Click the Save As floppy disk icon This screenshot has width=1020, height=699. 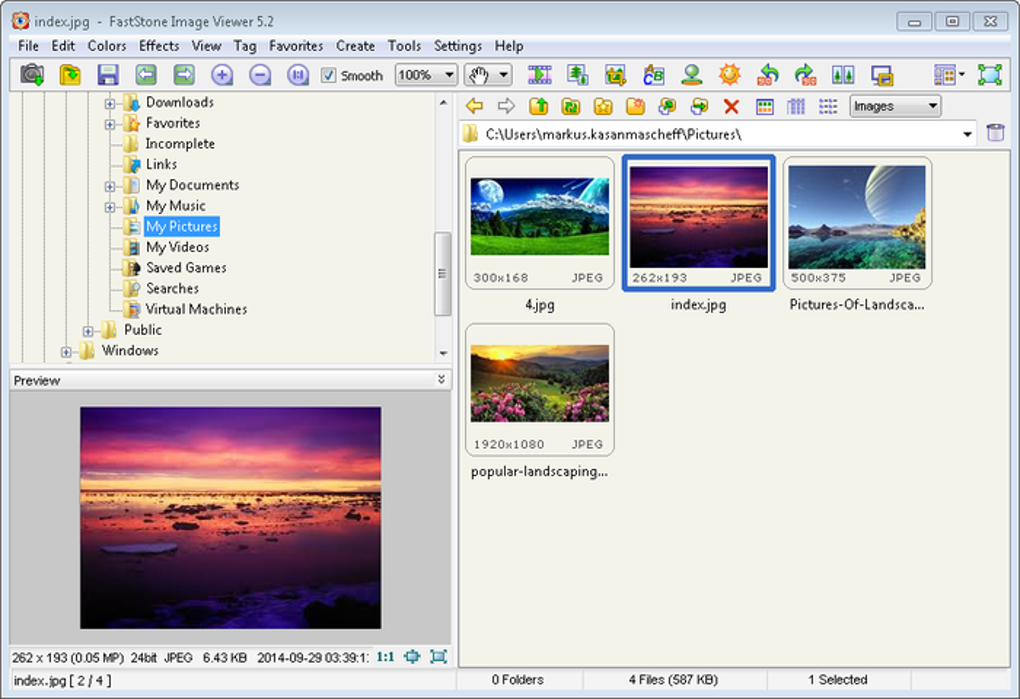click(x=107, y=75)
